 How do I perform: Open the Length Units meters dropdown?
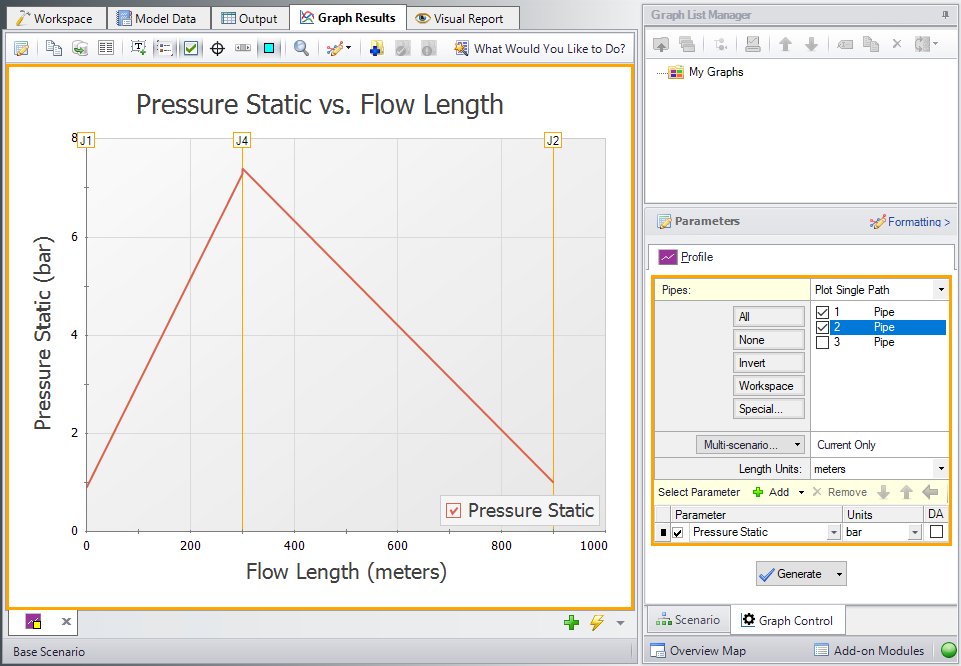[x=940, y=468]
